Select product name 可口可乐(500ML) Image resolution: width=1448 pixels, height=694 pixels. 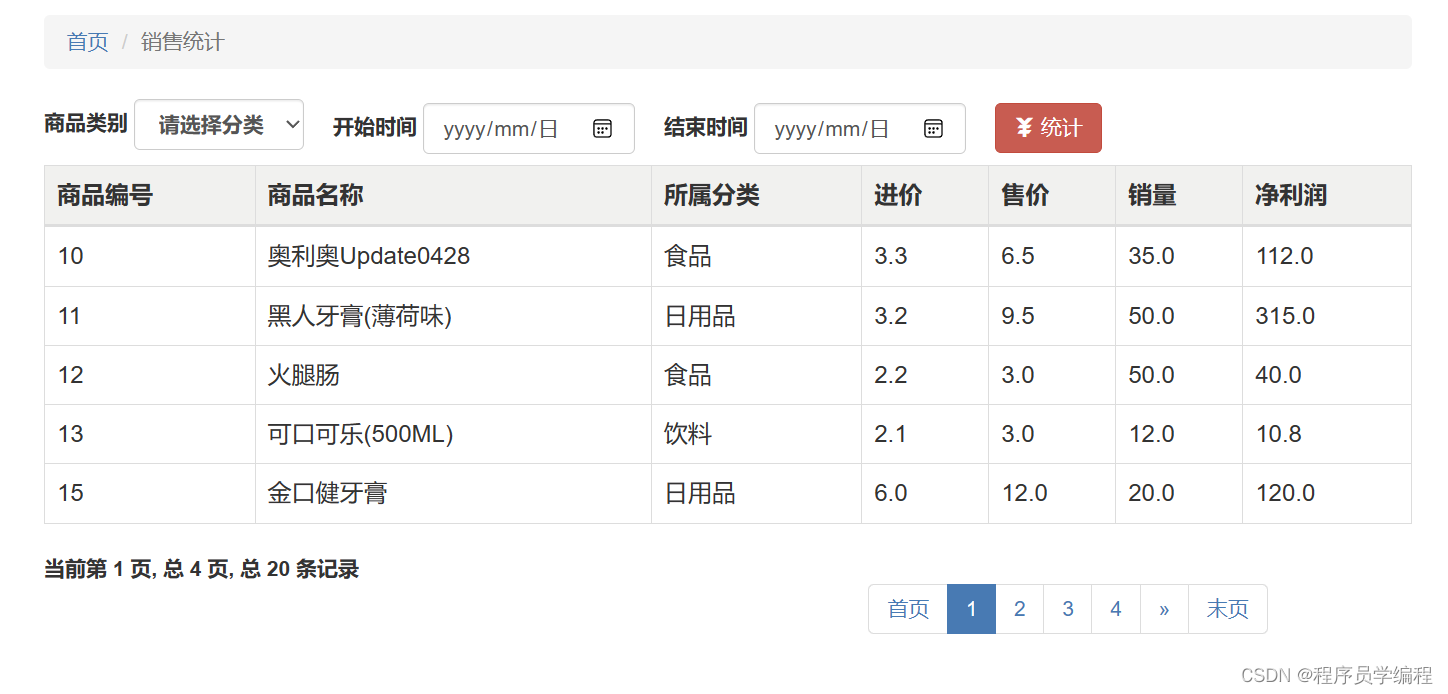click(360, 434)
